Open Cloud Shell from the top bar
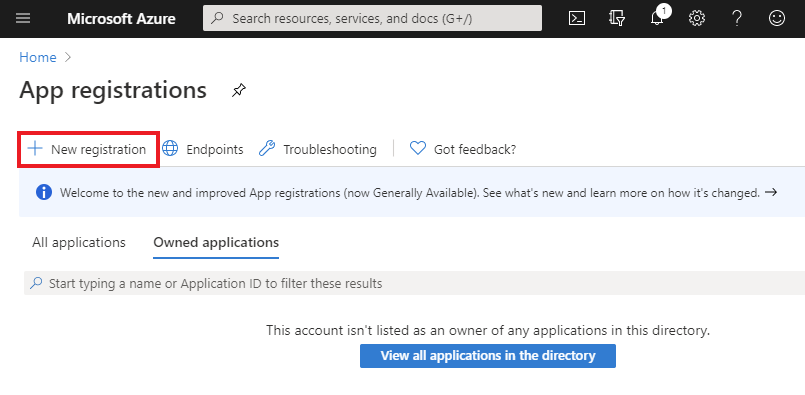This screenshot has height=395, width=805. tap(577, 18)
